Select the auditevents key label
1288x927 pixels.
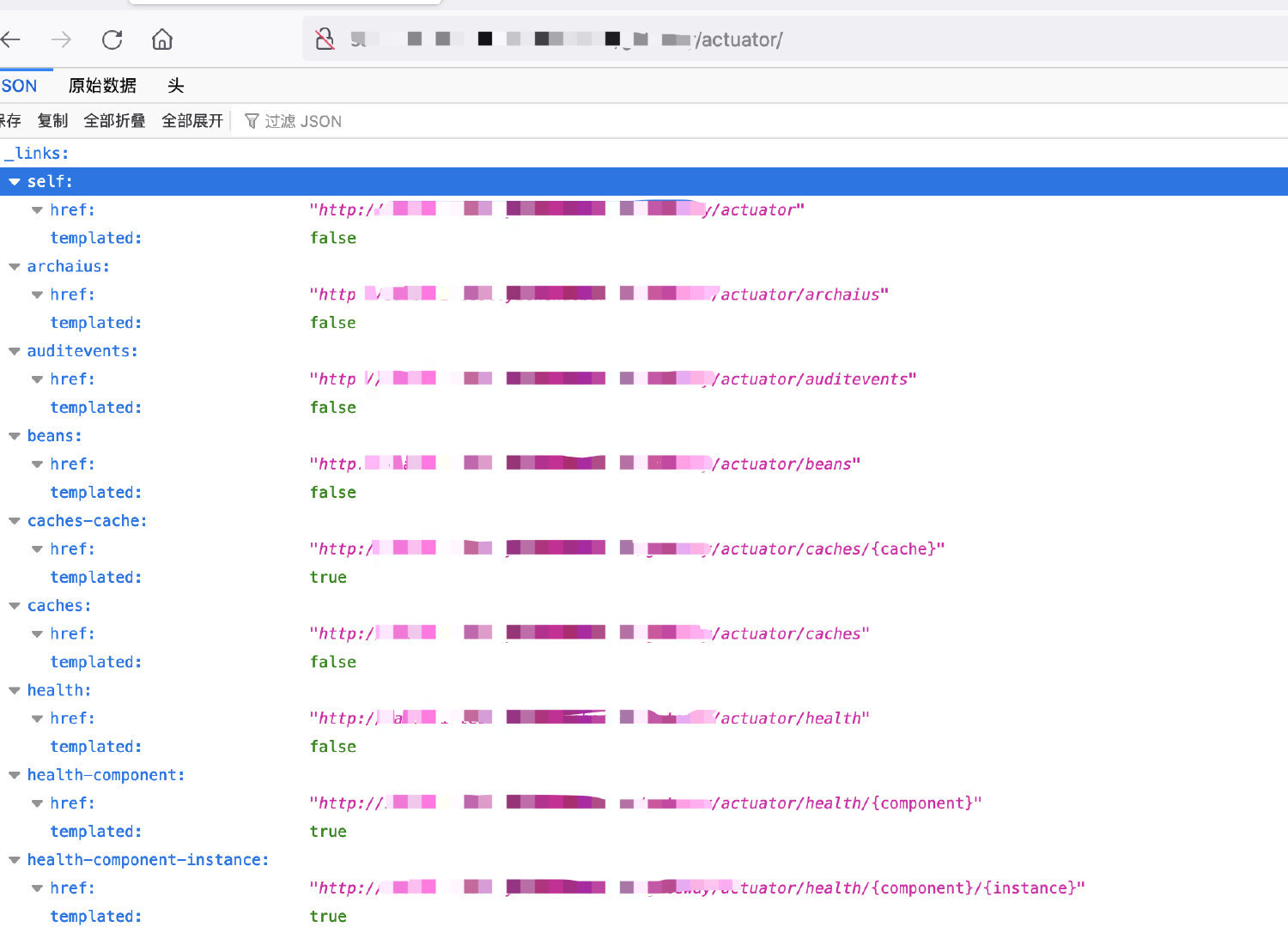coord(82,351)
